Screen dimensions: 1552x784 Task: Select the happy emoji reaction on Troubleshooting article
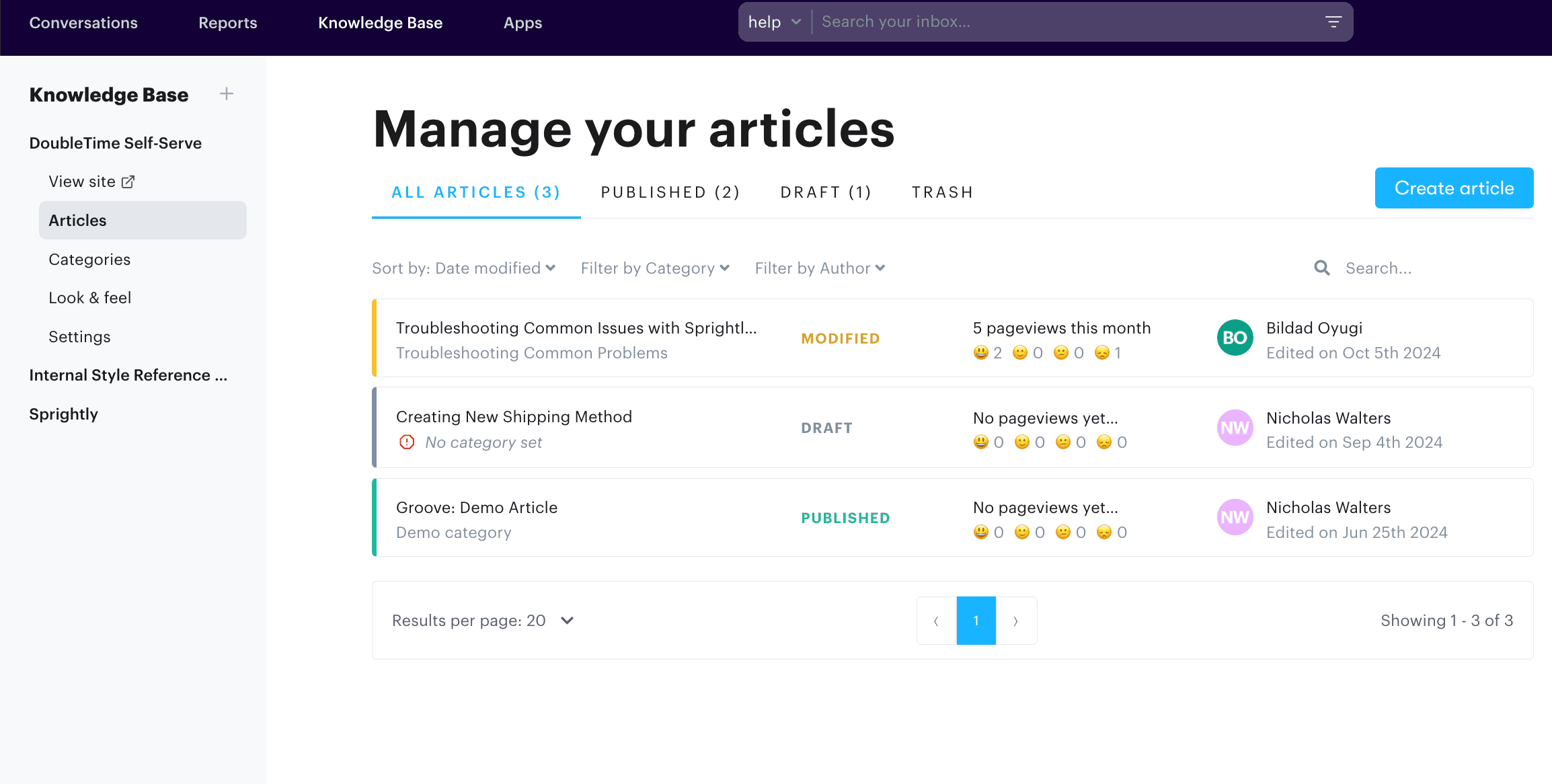980,352
